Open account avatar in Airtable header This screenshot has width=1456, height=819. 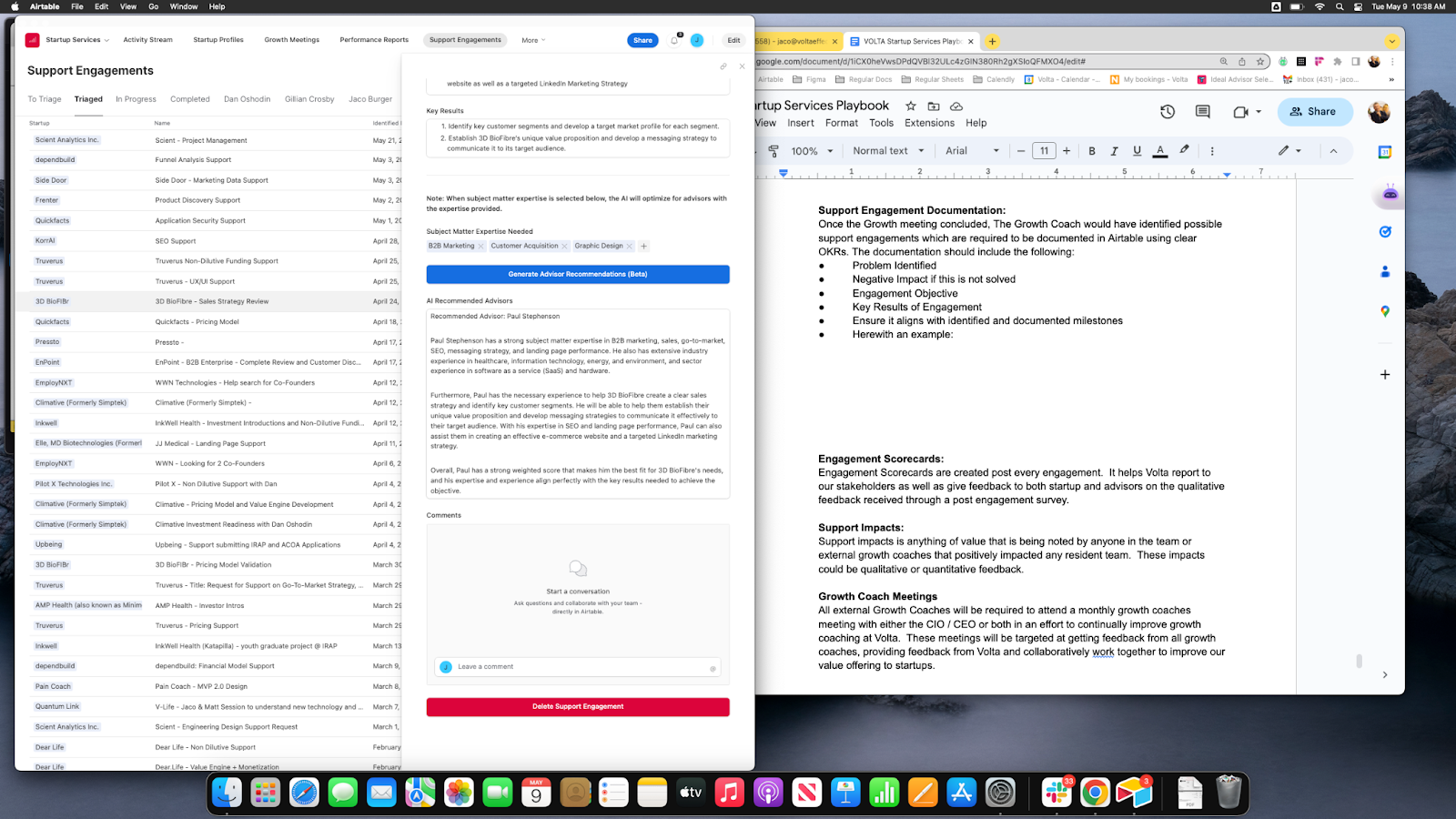tap(697, 40)
